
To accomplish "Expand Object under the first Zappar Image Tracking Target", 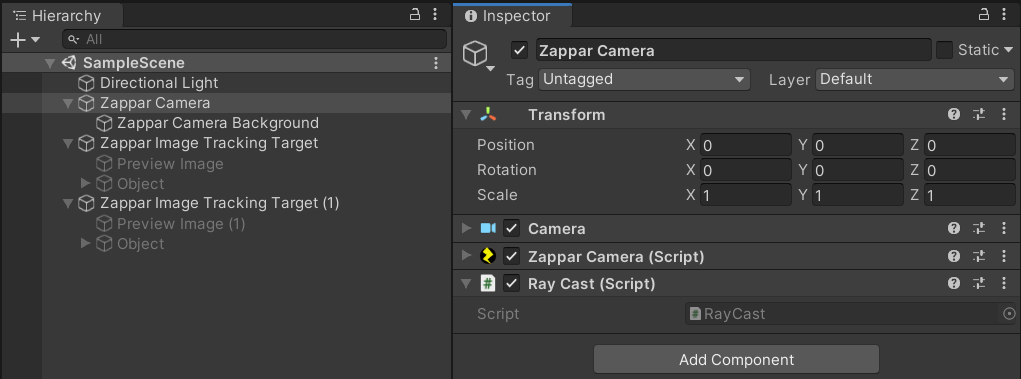I will (x=85, y=183).
